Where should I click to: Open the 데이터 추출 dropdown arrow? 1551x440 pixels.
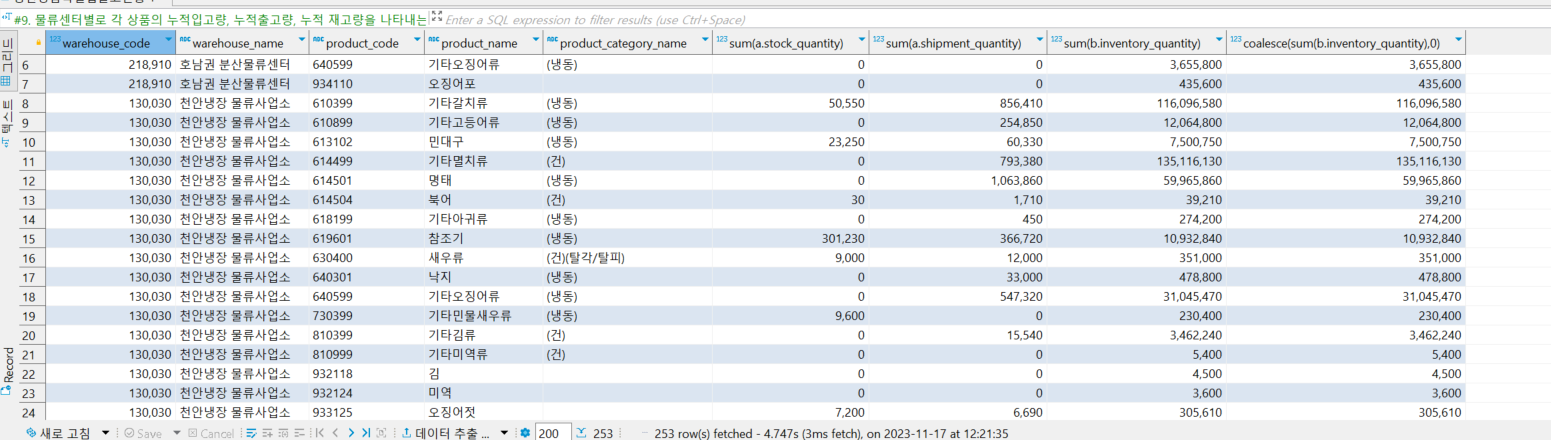point(504,433)
